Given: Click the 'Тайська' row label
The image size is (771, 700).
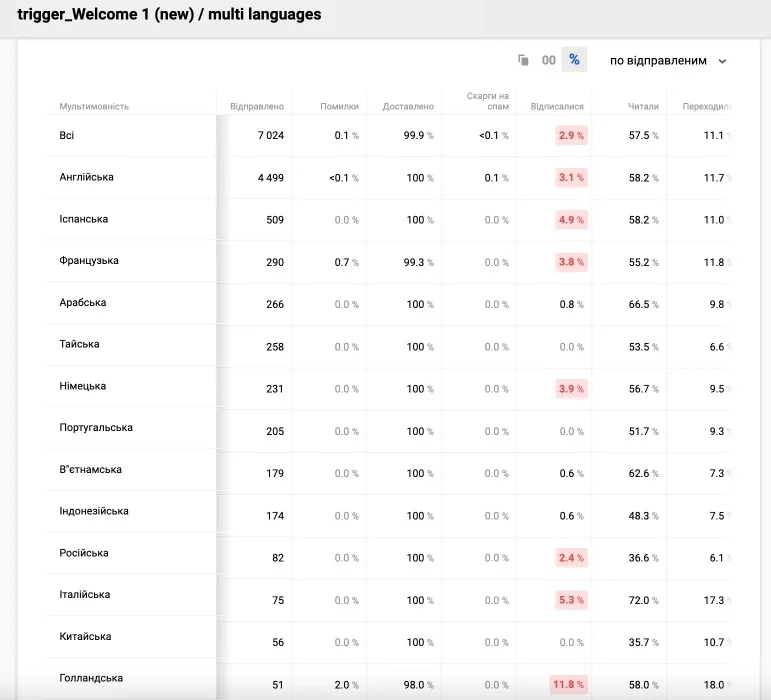Looking at the screenshot, I should tap(79, 344).
